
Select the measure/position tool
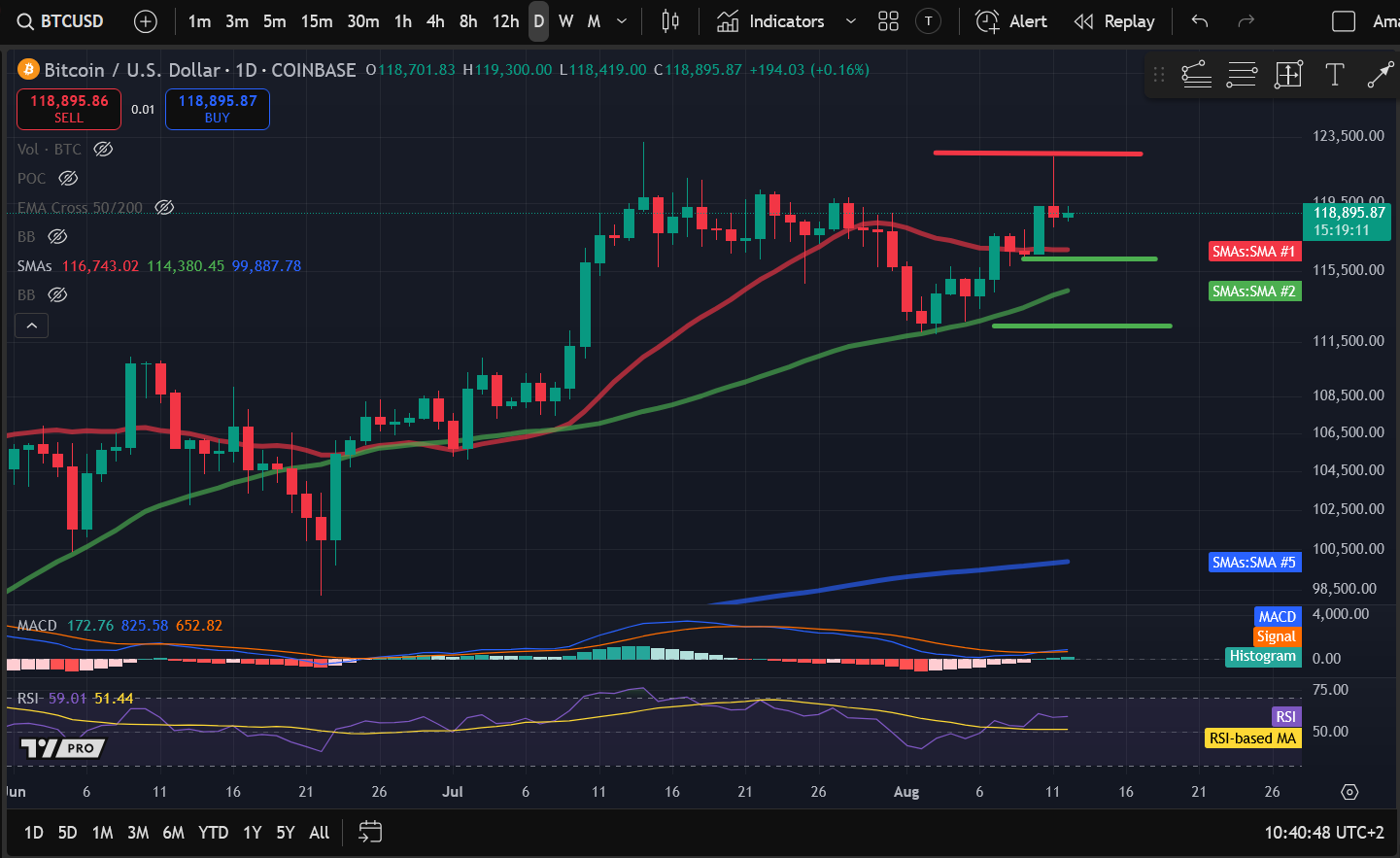click(1288, 75)
